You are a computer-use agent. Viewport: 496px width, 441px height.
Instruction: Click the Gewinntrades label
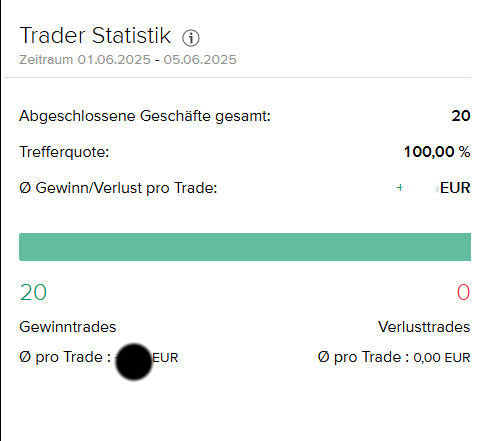[x=68, y=327]
